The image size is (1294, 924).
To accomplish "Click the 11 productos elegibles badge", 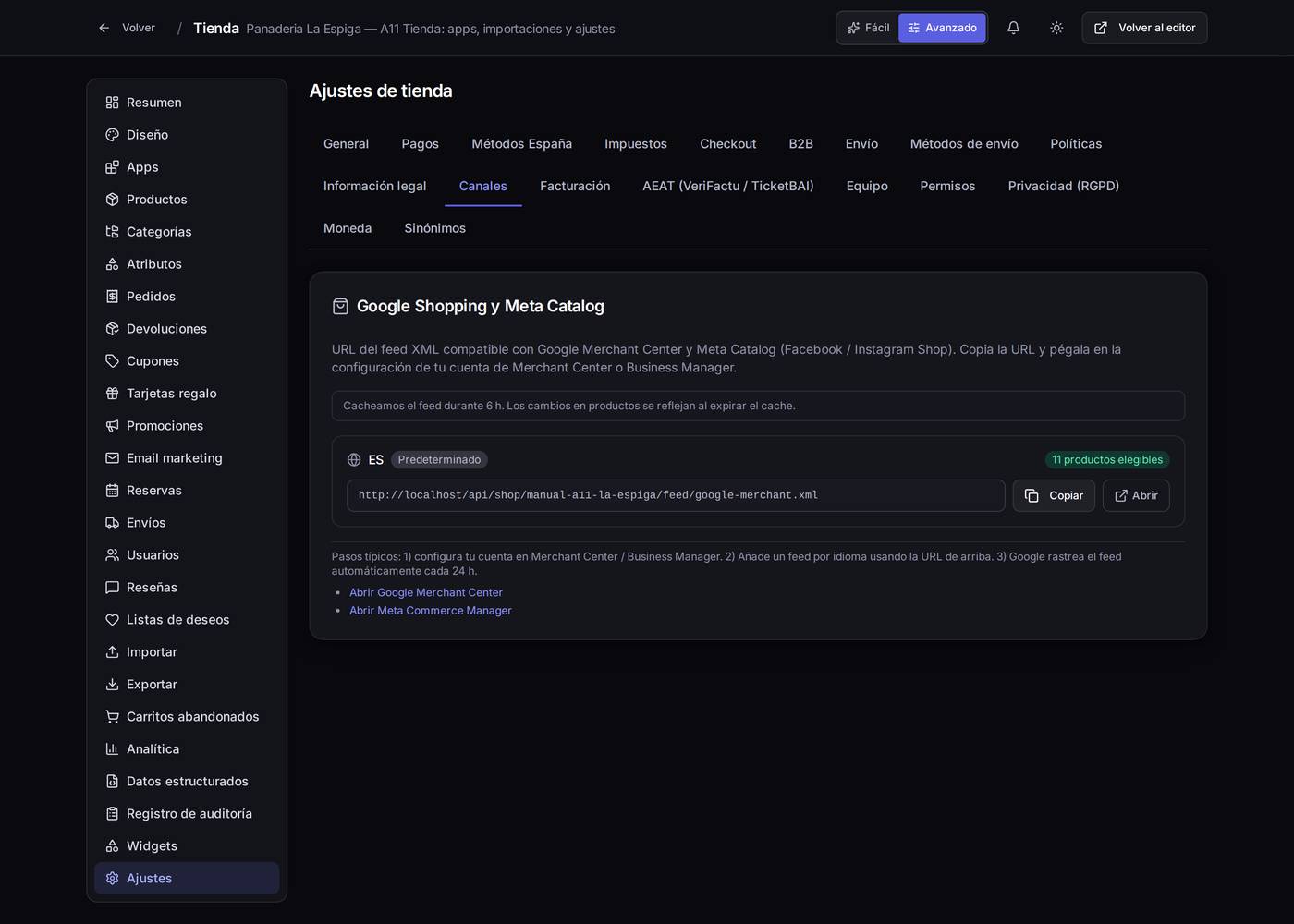I will coord(1107,460).
